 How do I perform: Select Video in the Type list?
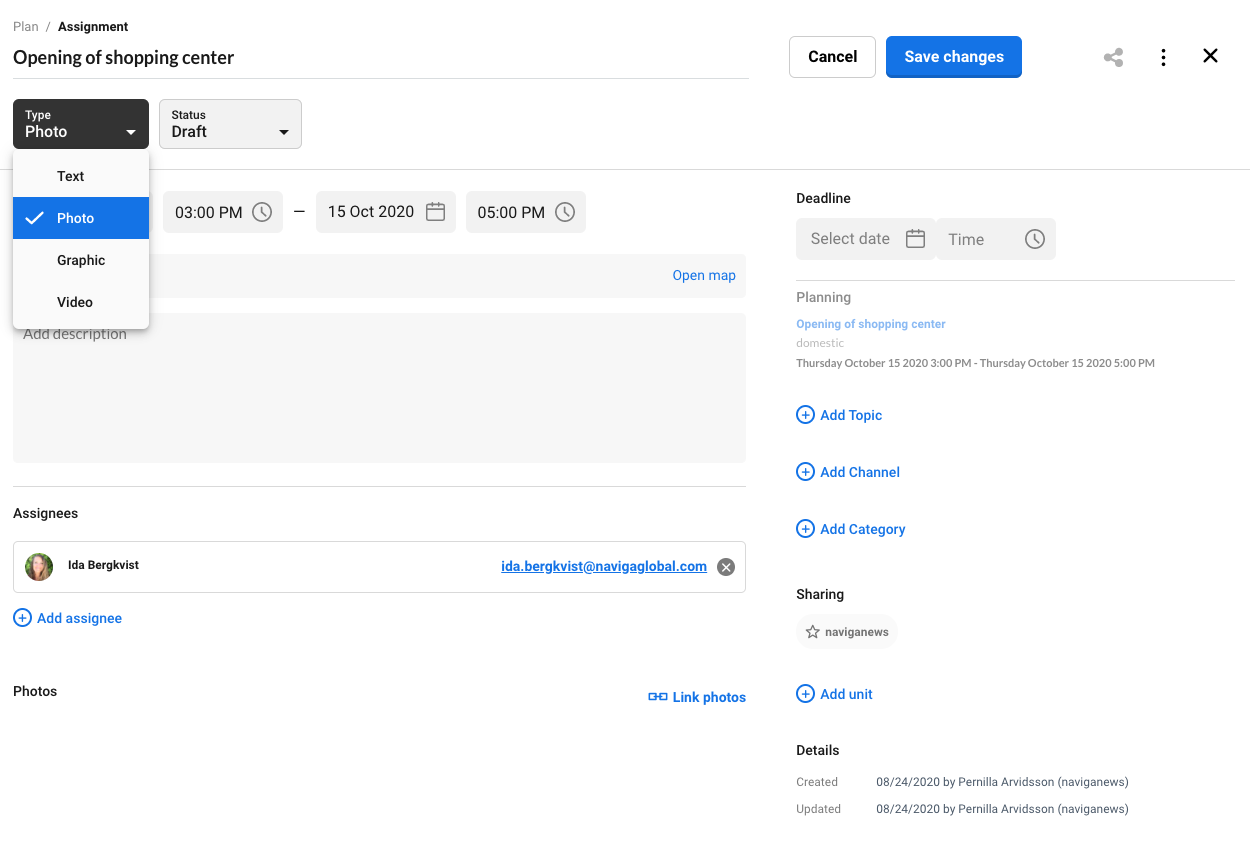click(x=75, y=302)
